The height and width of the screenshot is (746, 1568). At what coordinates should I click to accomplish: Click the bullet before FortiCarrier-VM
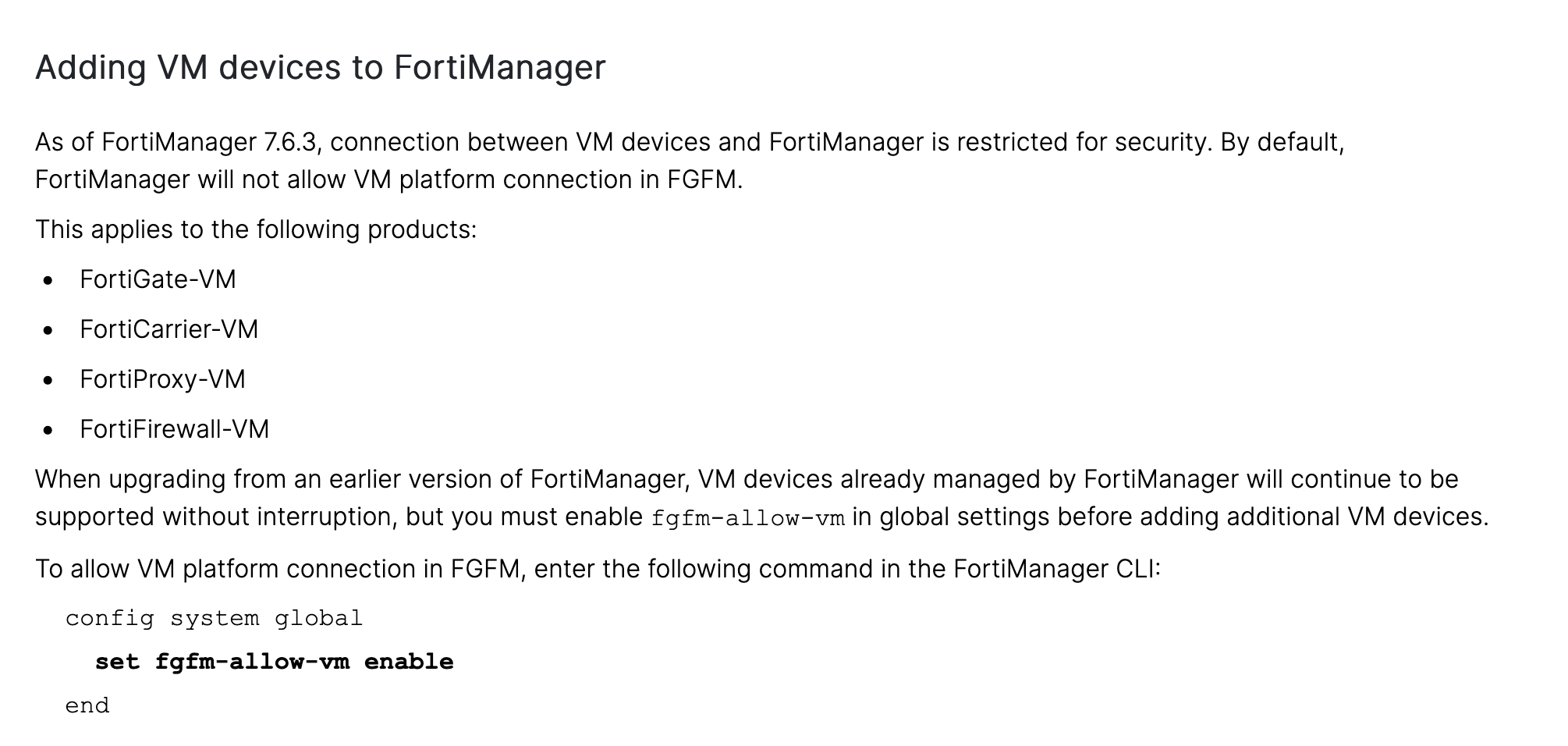(48, 330)
